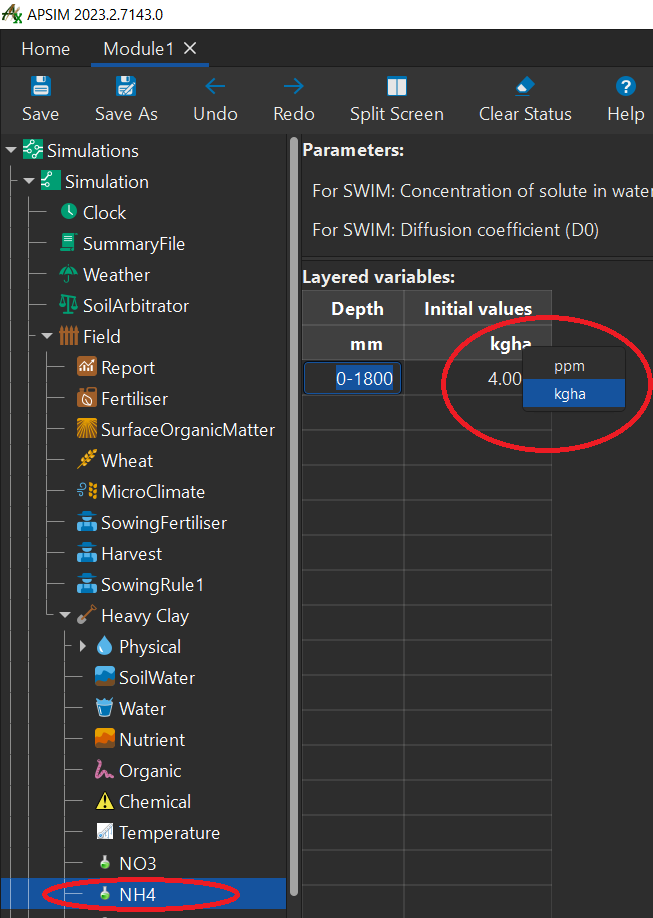653x918 pixels.
Task: Click the Split Screen icon
Action: tap(396, 86)
